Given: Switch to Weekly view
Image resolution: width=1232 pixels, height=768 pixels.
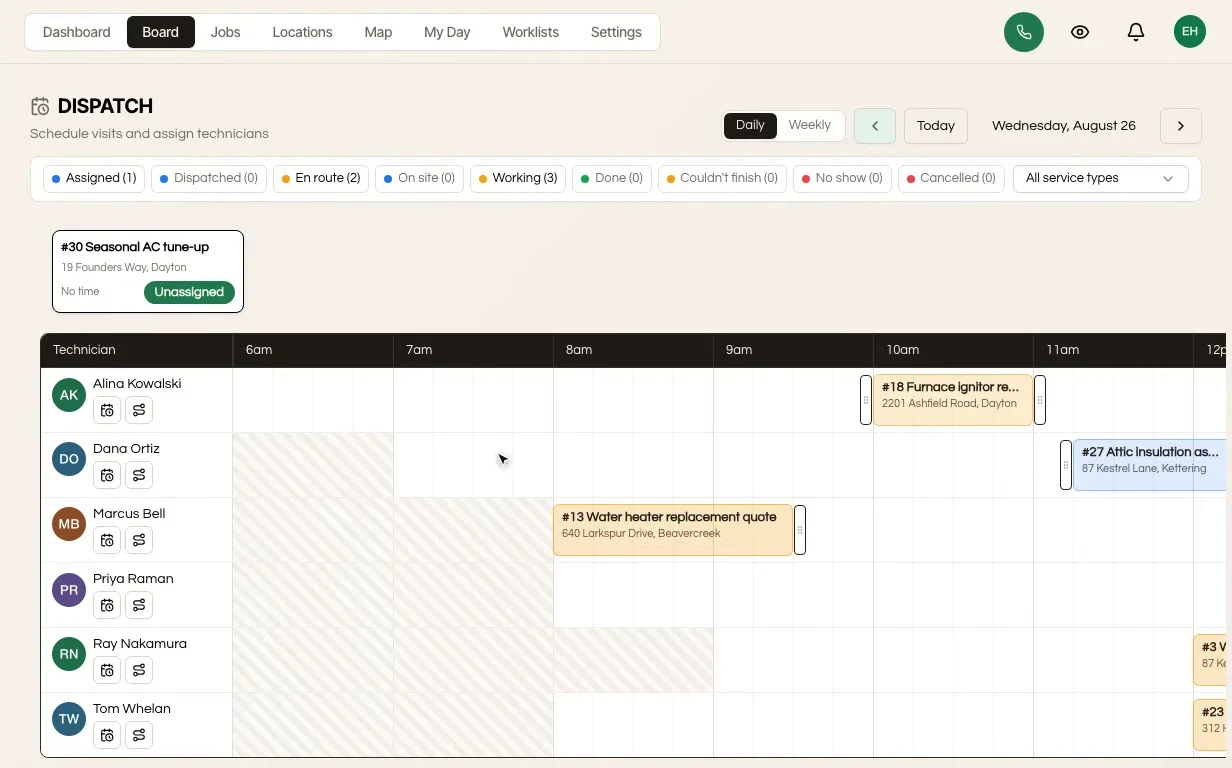Looking at the screenshot, I should tap(809, 125).
